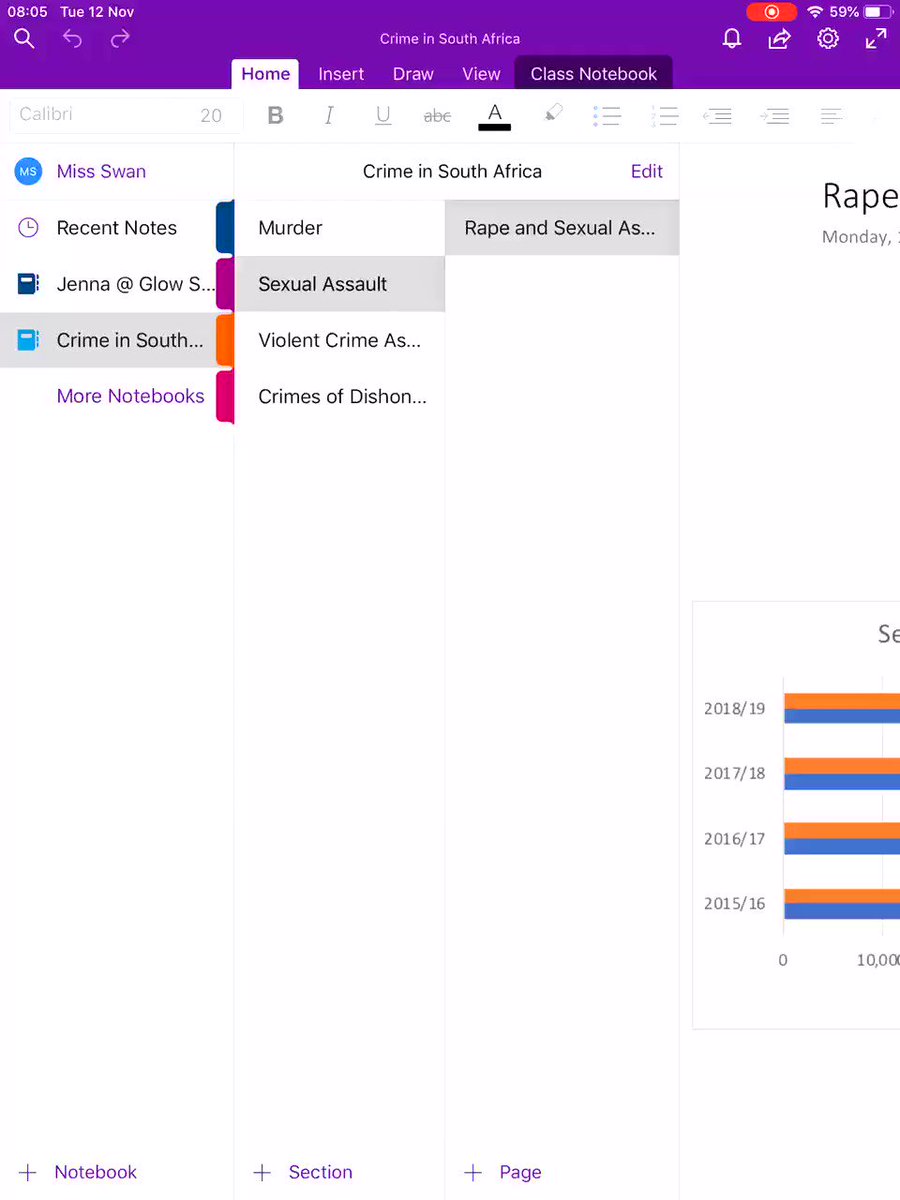
Task: Redo the last action
Action: 120,39
